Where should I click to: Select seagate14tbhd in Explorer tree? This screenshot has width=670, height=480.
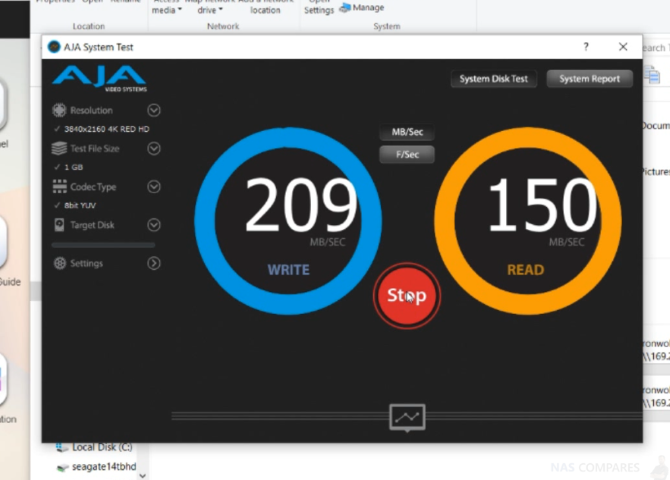(97, 467)
